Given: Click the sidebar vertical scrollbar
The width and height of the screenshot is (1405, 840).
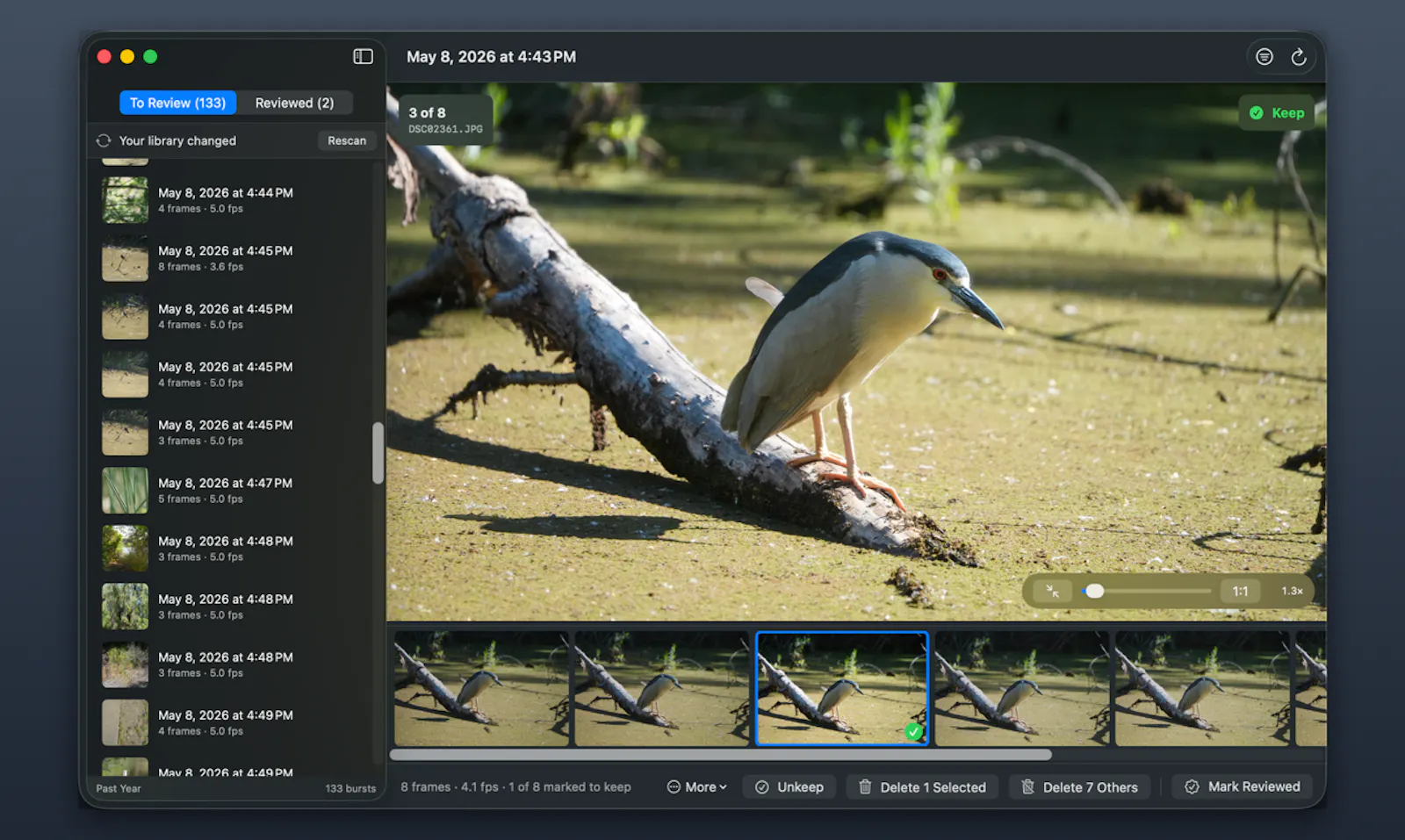Looking at the screenshot, I should click(x=378, y=453).
